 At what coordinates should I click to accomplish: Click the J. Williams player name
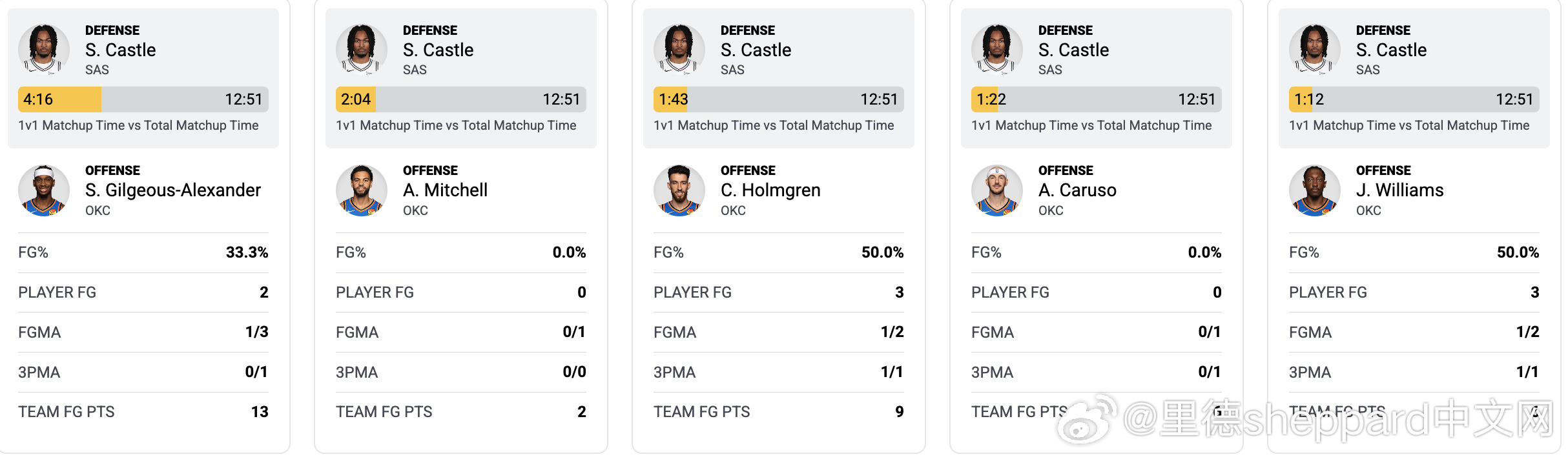(1399, 190)
